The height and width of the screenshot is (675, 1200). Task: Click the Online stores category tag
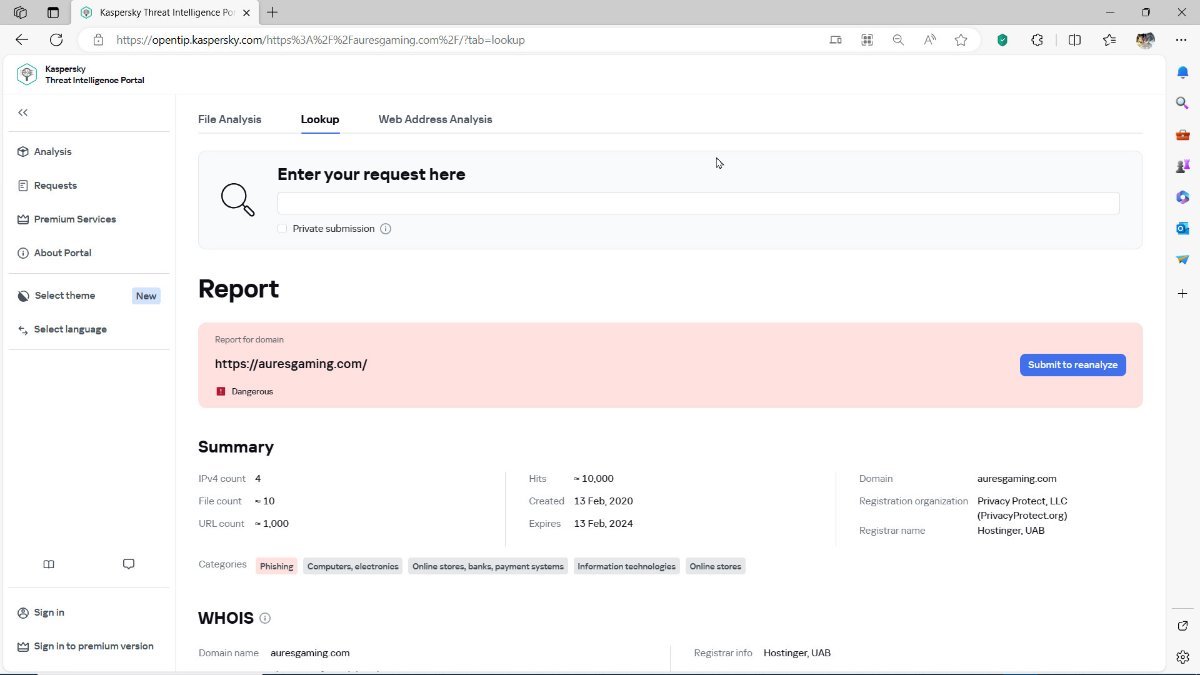pyautogui.click(x=715, y=566)
